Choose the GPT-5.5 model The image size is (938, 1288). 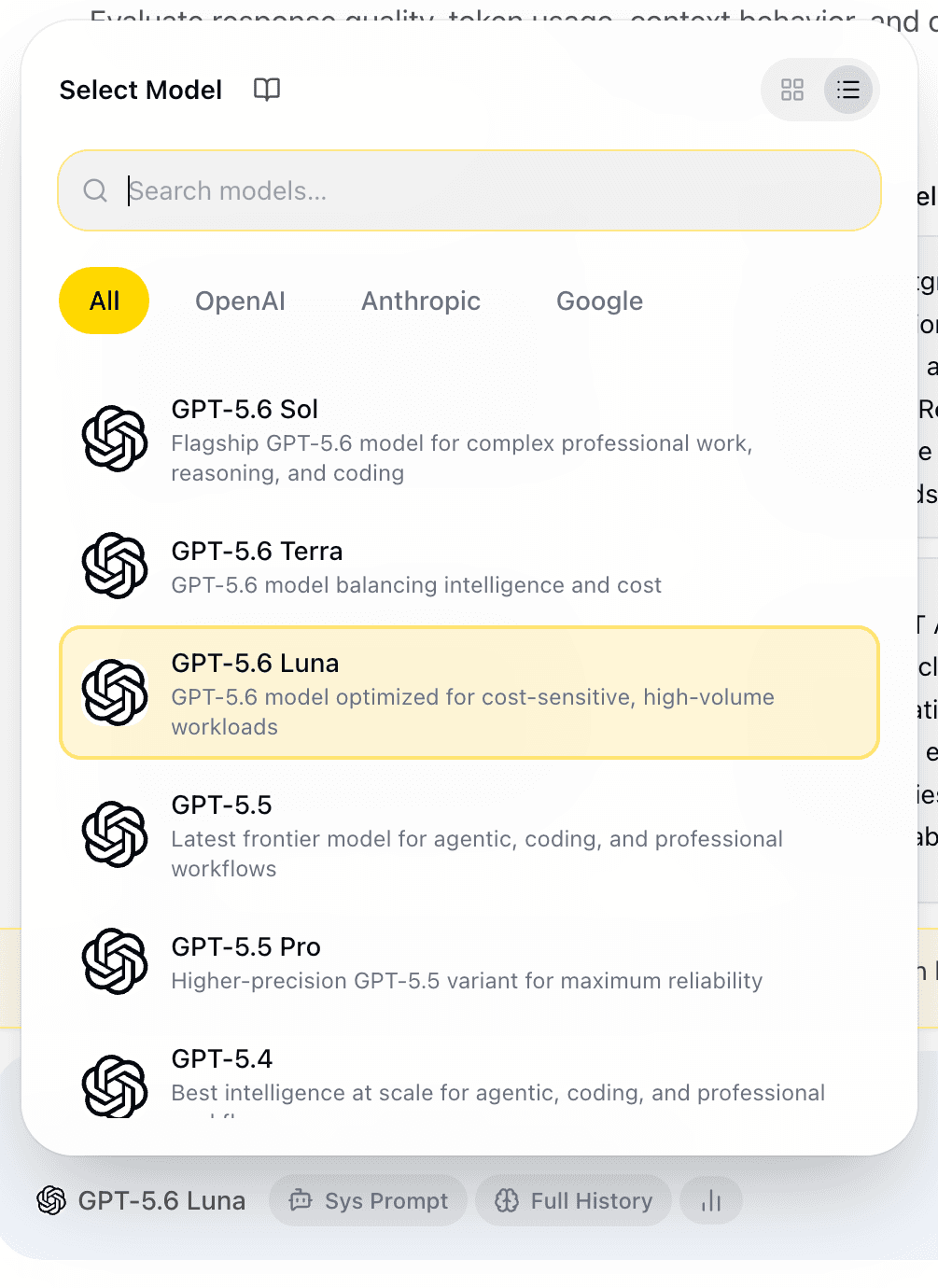469,834
